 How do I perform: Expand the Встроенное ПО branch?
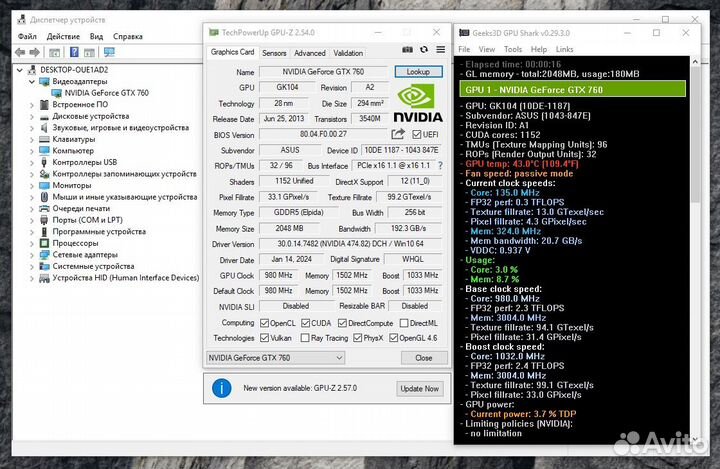point(32,105)
